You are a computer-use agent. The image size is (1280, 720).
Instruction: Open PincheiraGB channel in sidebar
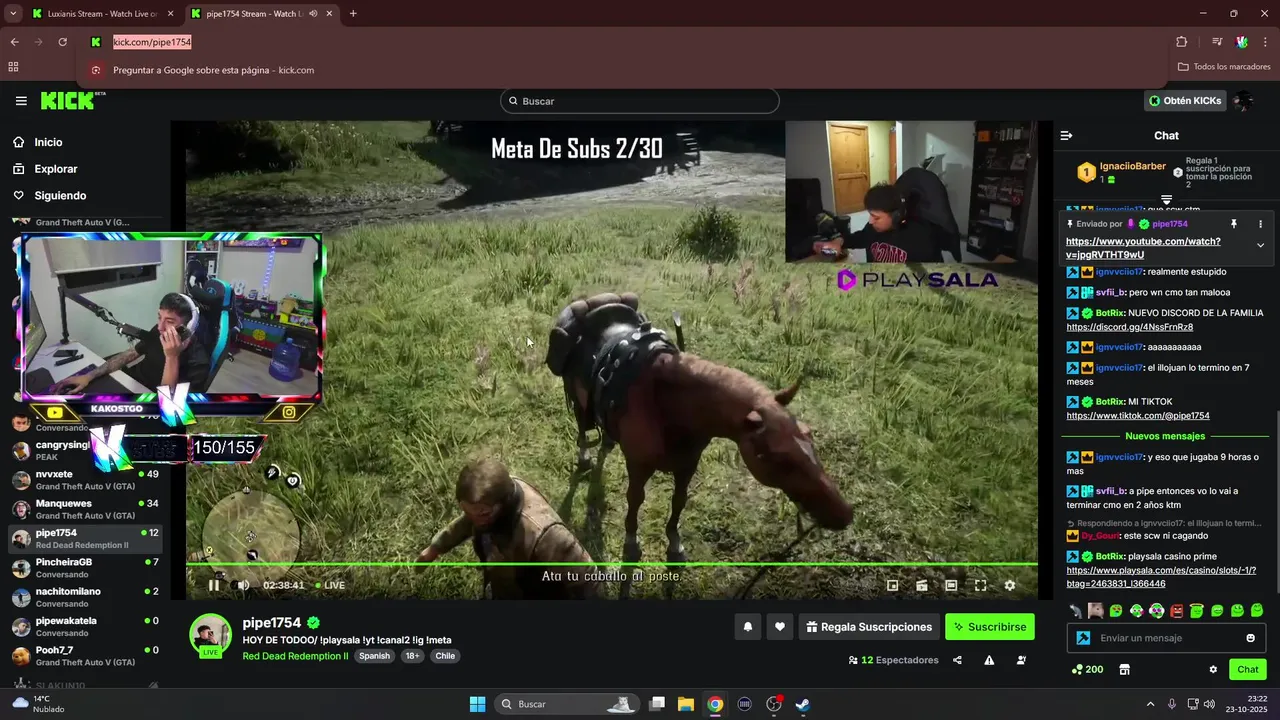pos(85,568)
